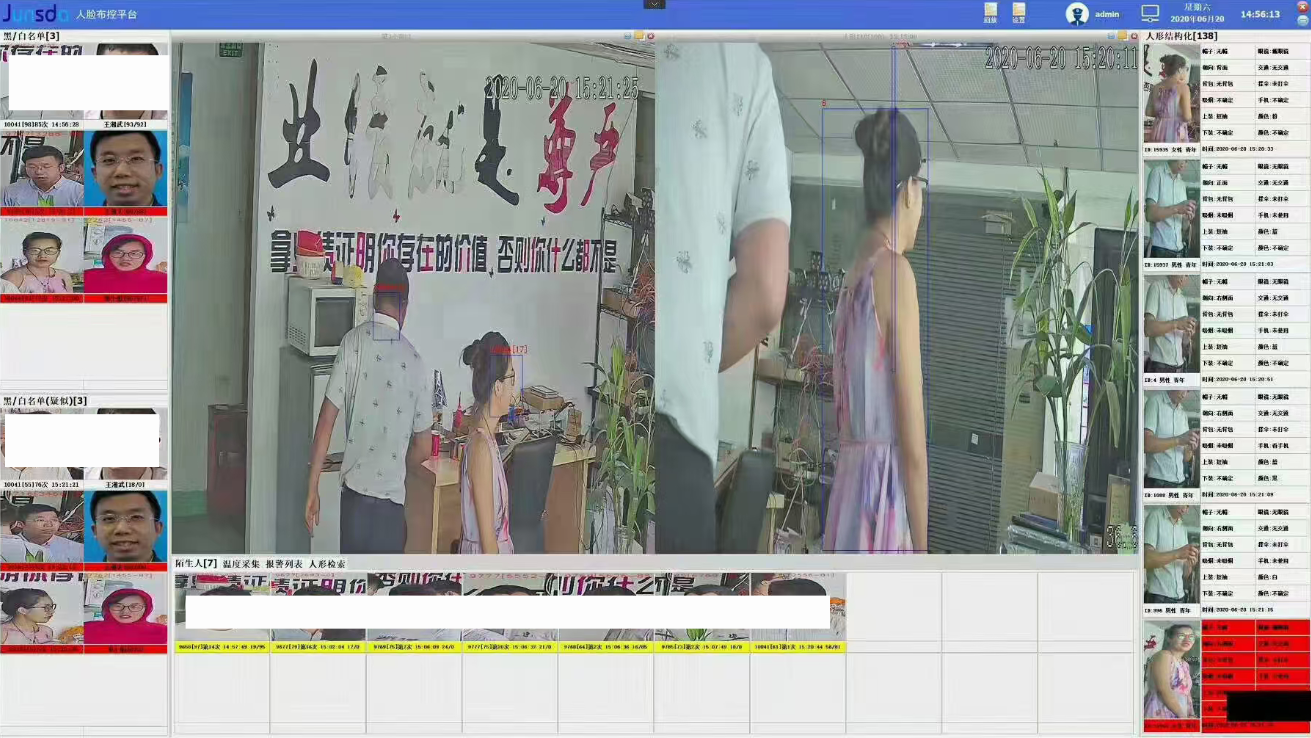The height and width of the screenshot is (738, 1311).
Task: Open the 设置 settings icon
Action: click(x=1018, y=12)
